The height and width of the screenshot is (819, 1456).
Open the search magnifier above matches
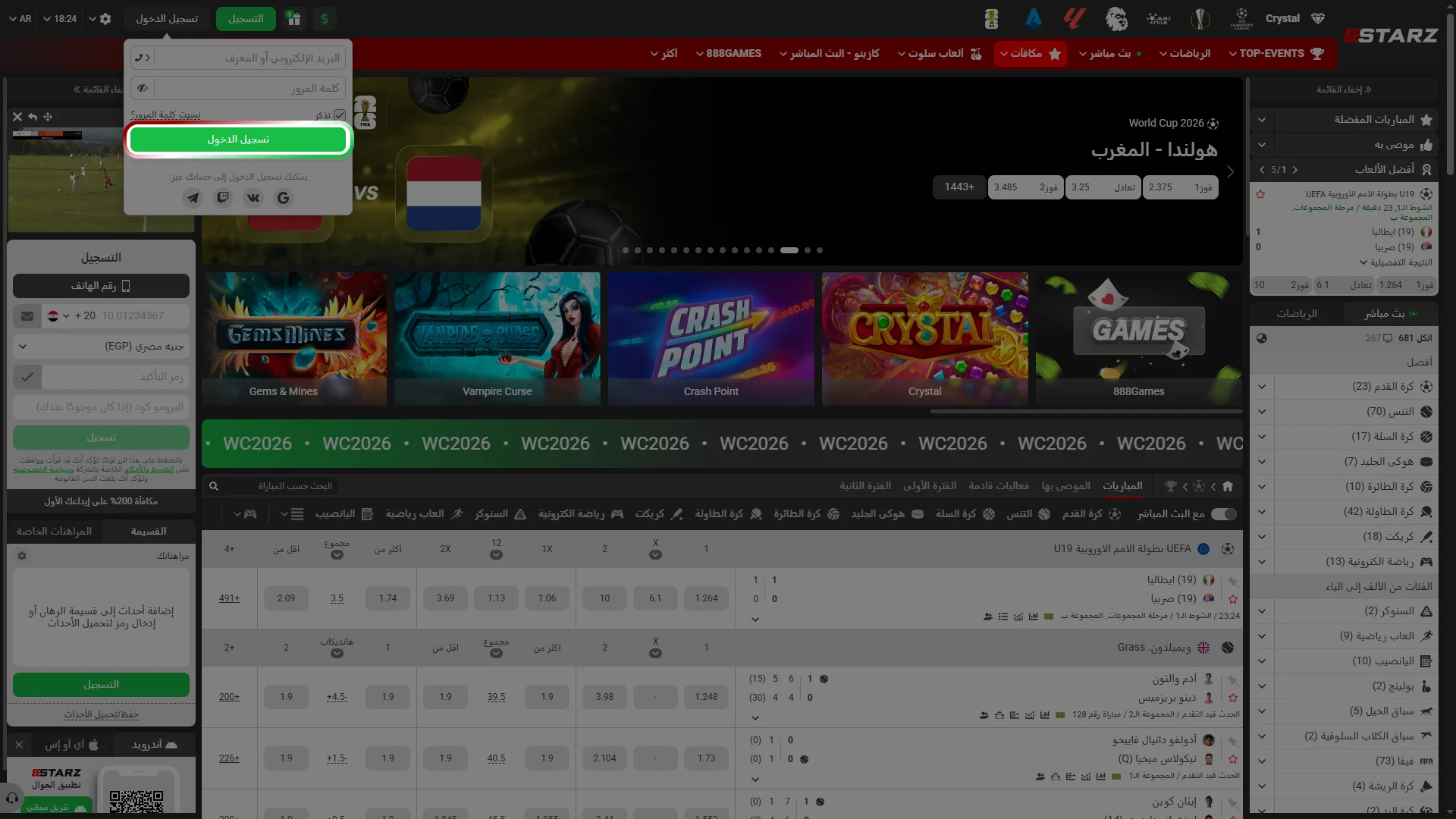pos(214,486)
